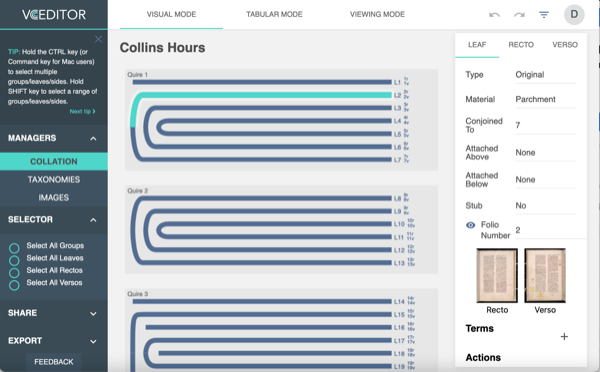The width and height of the screenshot is (600, 372).
Task: Expand the Export section
Action: coord(54,341)
